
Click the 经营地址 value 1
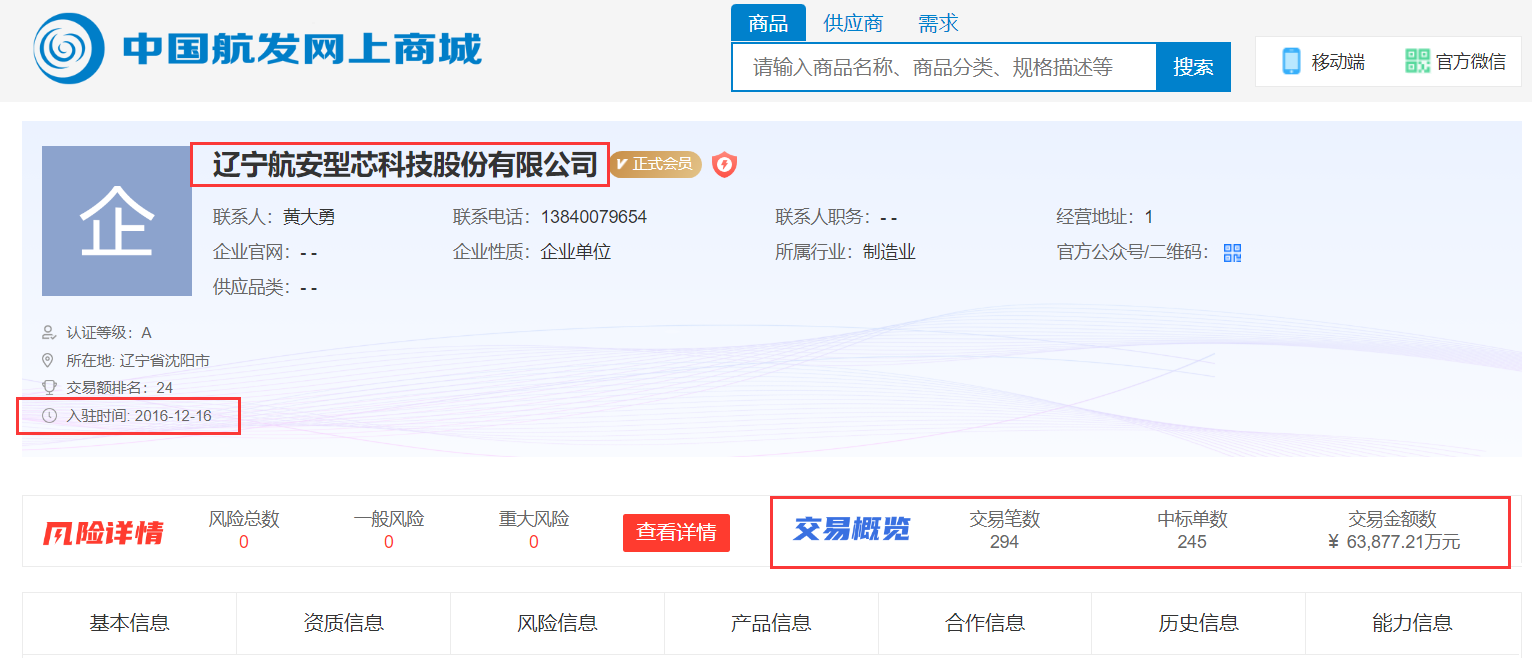click(1149, 217)
